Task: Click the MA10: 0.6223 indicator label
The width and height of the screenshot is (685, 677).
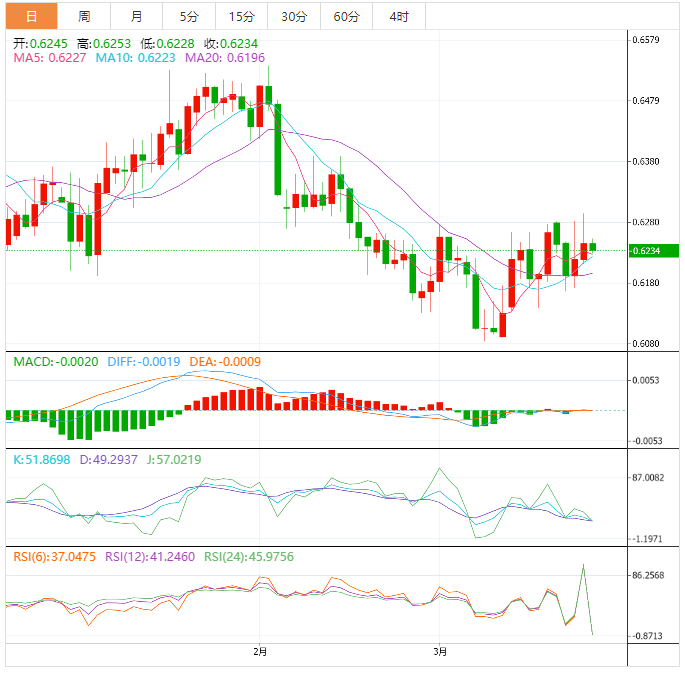Action: point(135,59)
